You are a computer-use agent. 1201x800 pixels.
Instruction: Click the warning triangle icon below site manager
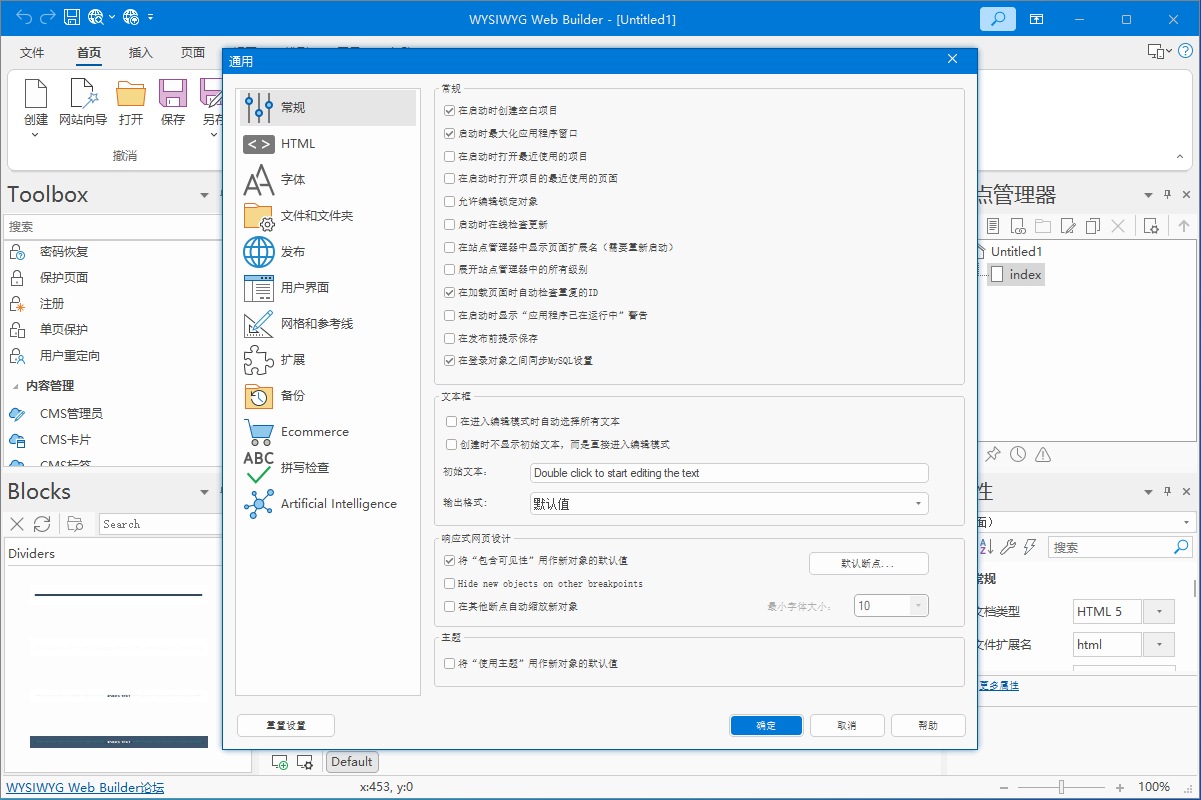pyautogui.click(x=1043, y=455)
